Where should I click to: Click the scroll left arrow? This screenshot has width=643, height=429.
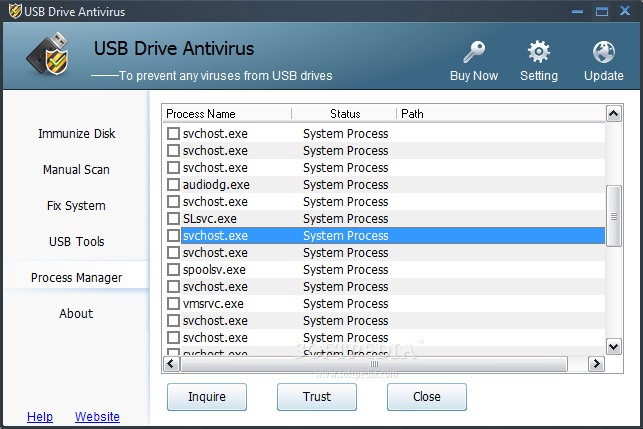(x=171, y=364)
